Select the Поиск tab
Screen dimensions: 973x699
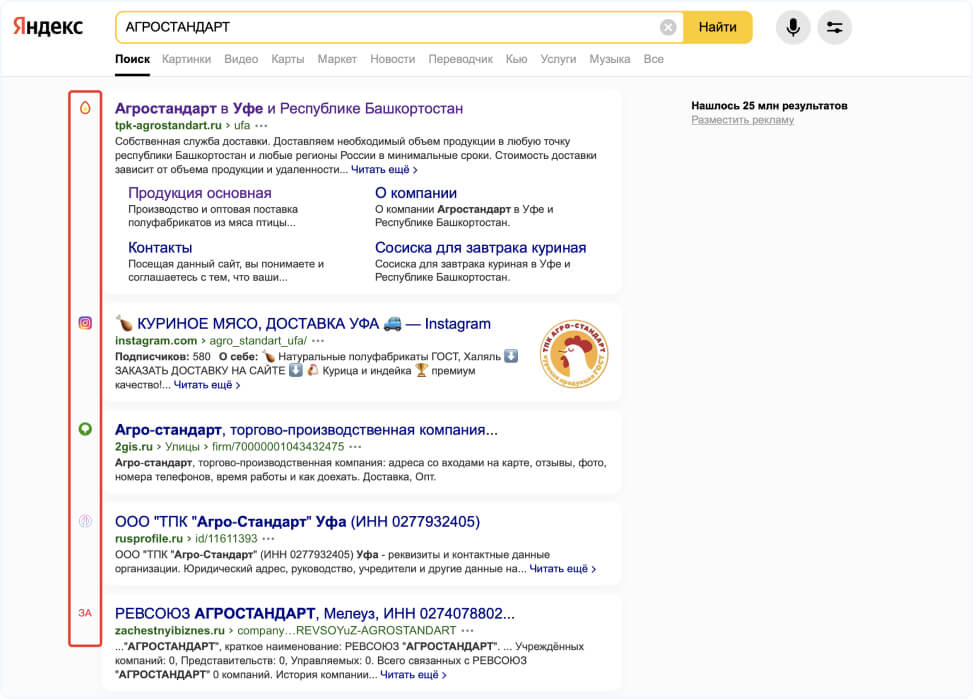132,59
